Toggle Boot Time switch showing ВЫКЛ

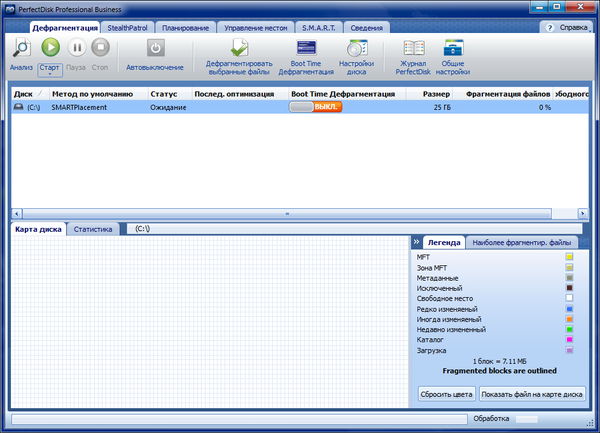[315, 107]
